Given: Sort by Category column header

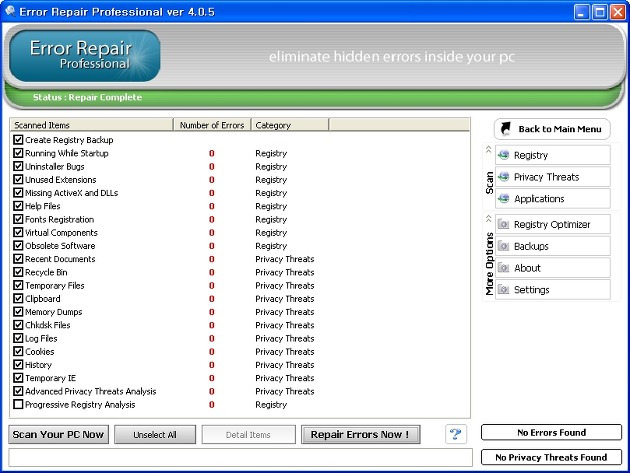Looking at the screenshot, I should (290, 125).
